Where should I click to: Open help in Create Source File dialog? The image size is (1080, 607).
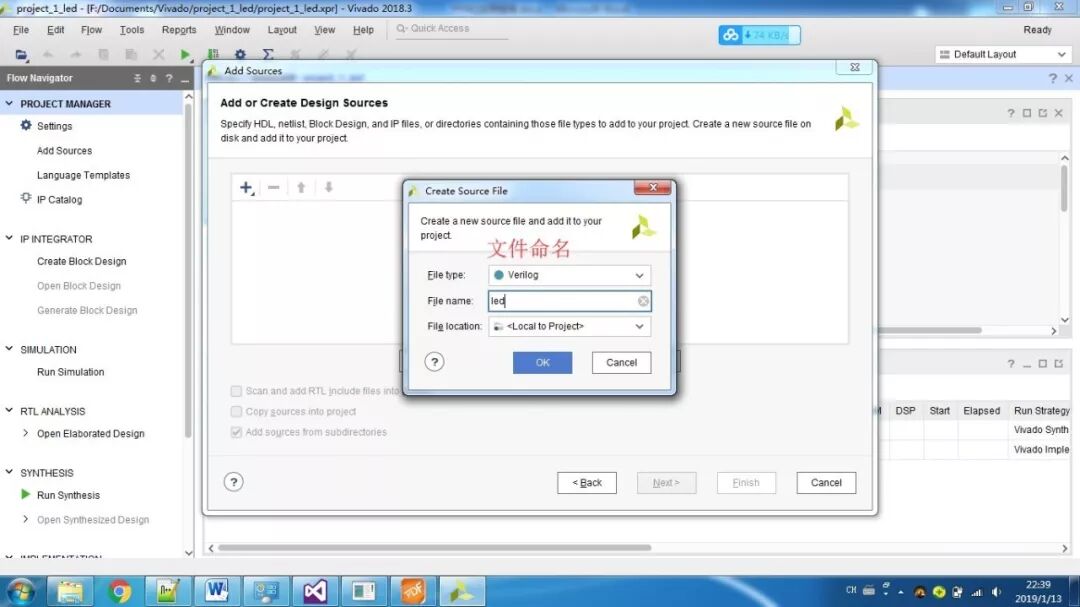tap(434, 362)
